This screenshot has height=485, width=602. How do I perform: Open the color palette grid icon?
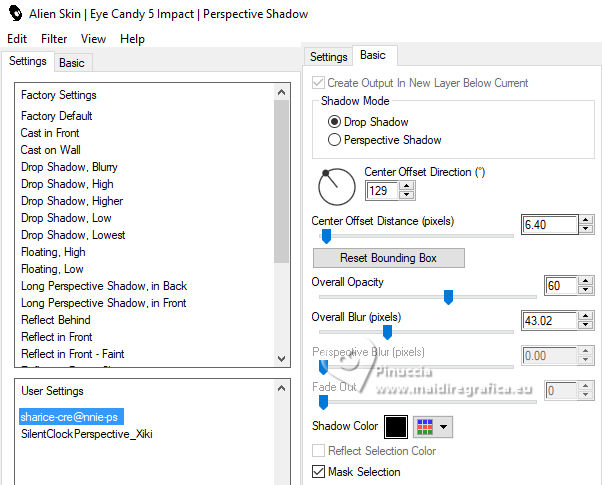click(x=425, y=427)
